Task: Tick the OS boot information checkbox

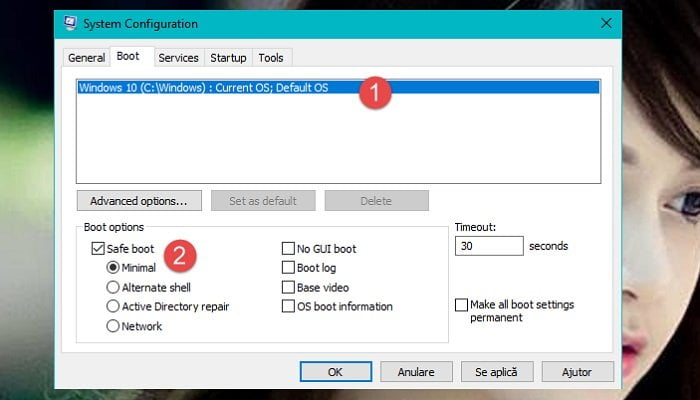Action: coord(288,306)
